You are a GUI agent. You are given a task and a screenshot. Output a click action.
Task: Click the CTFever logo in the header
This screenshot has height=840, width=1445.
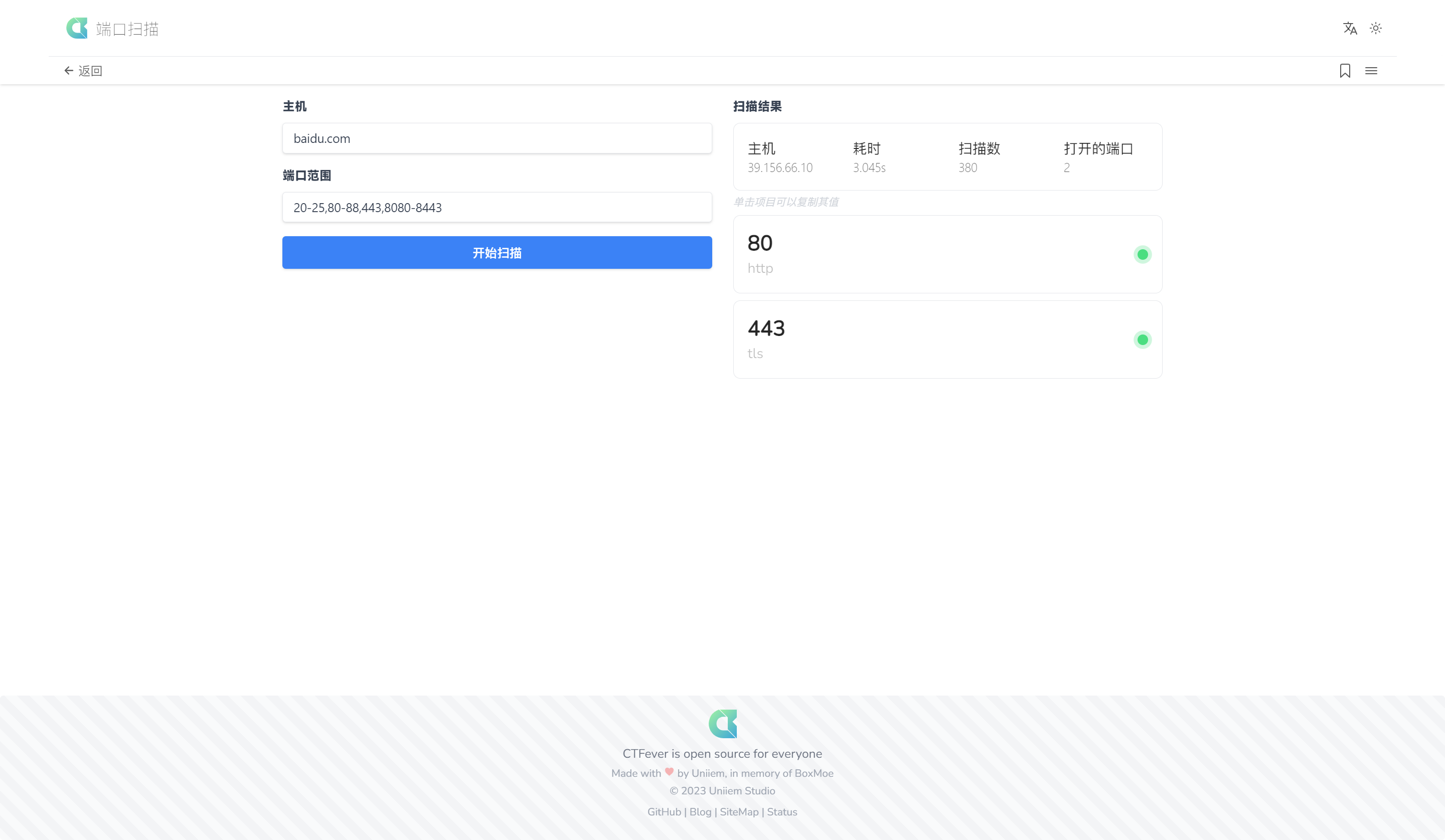pyautogui.click(x=78, y=28)
